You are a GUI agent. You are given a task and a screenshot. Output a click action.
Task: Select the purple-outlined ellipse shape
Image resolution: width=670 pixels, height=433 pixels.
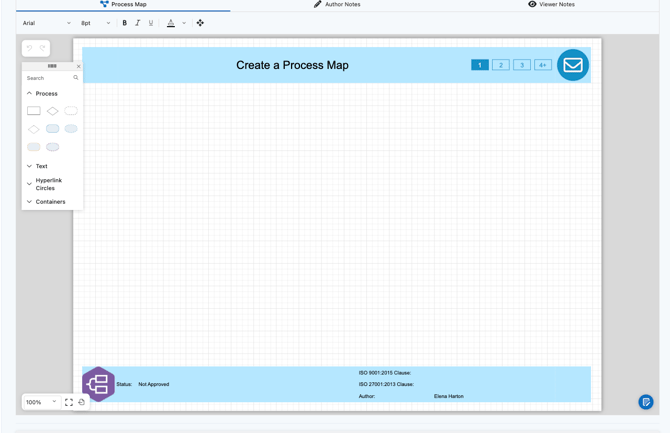(53, 147)
